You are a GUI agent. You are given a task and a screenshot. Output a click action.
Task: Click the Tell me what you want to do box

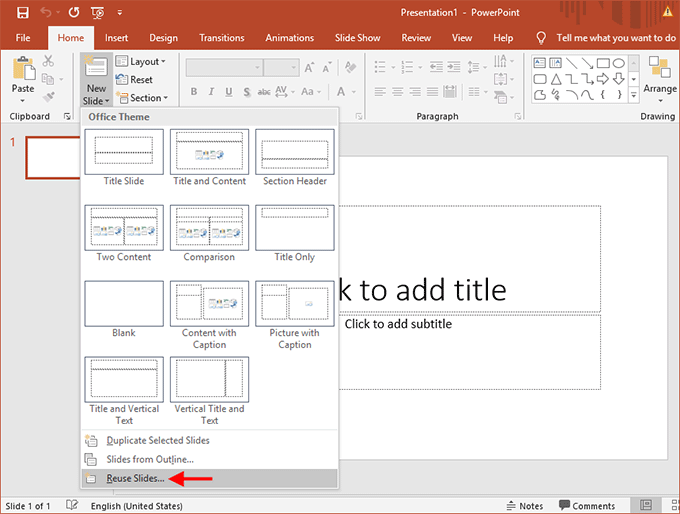click(x=607, y=38)
